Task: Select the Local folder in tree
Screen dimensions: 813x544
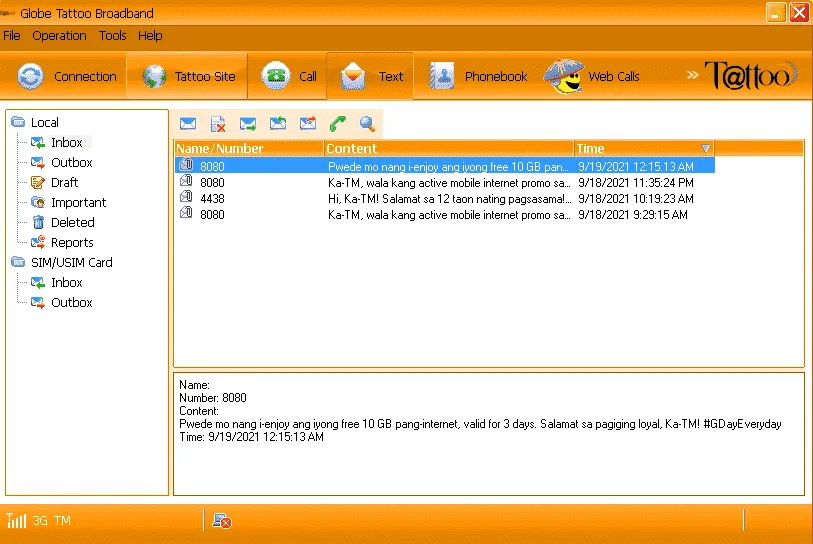Action: click(x=44, y=122)
